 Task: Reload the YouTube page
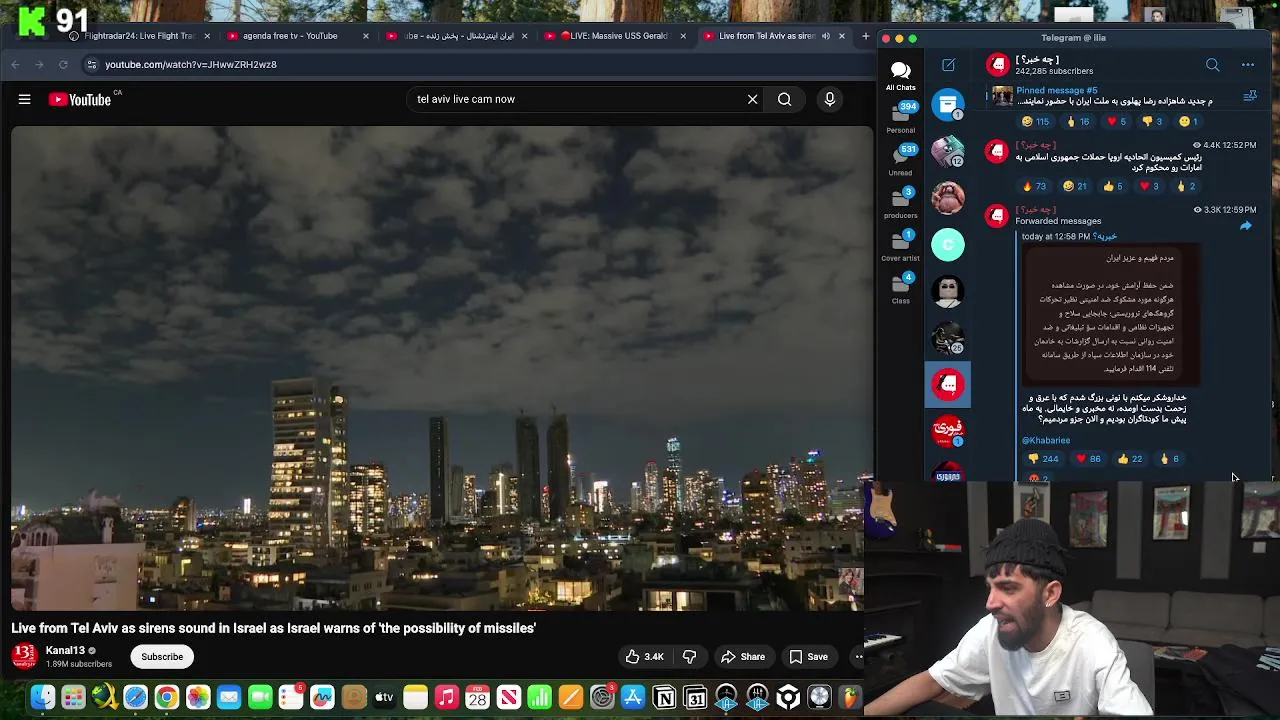pos(63,64)
